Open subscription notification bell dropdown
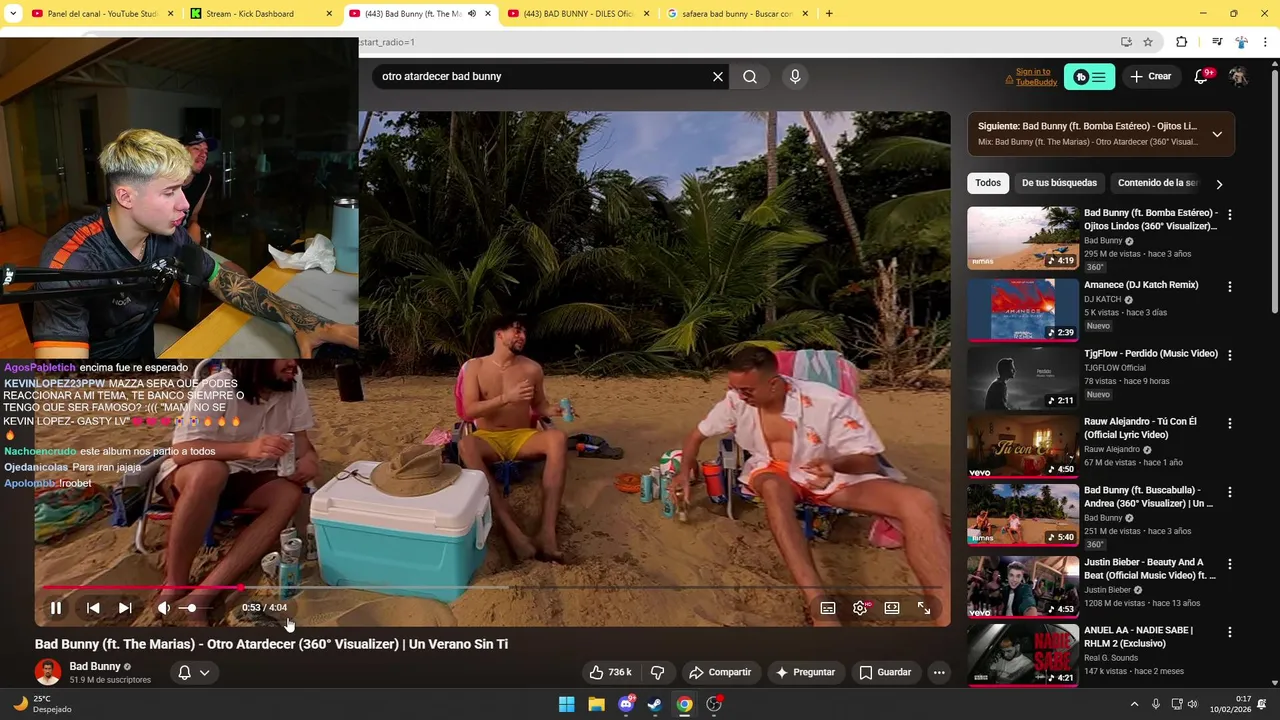 coord(194,672)
